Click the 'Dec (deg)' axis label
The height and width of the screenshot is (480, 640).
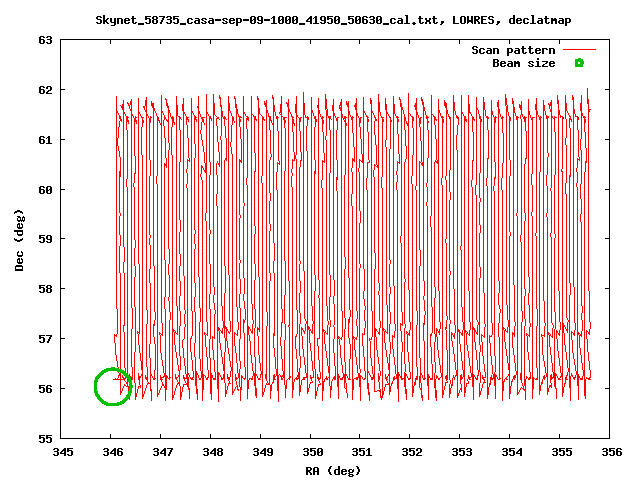point(19,240)
